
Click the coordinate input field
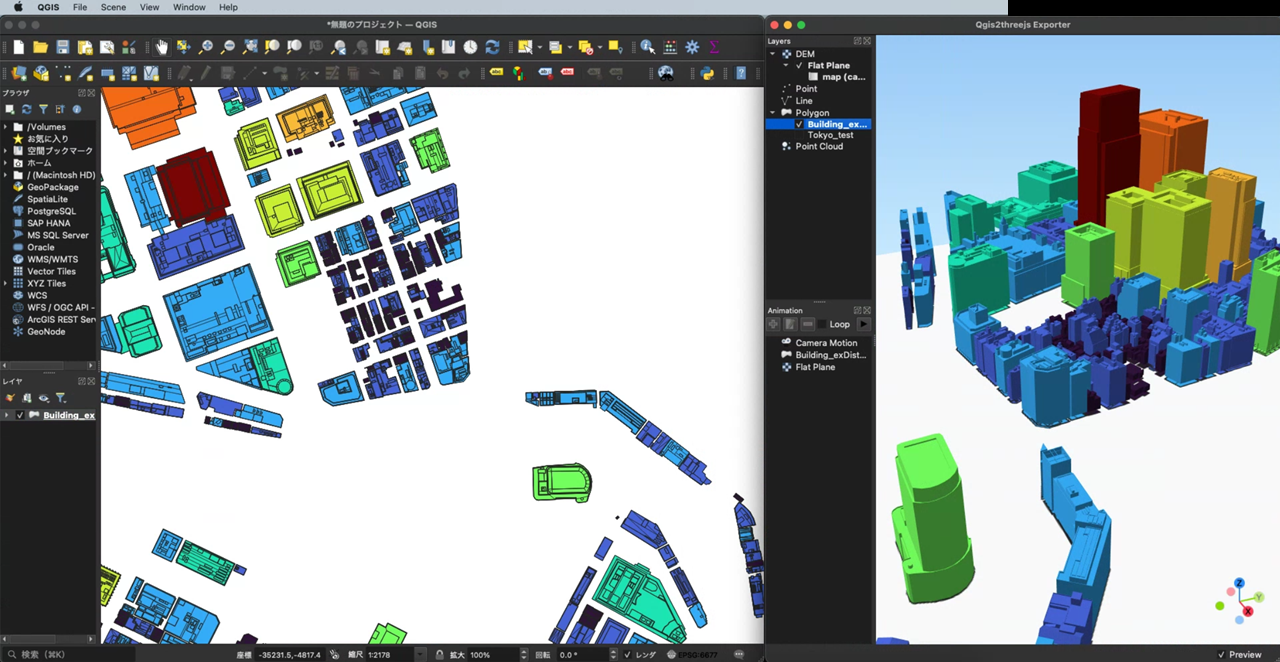(x=289, y=655)
